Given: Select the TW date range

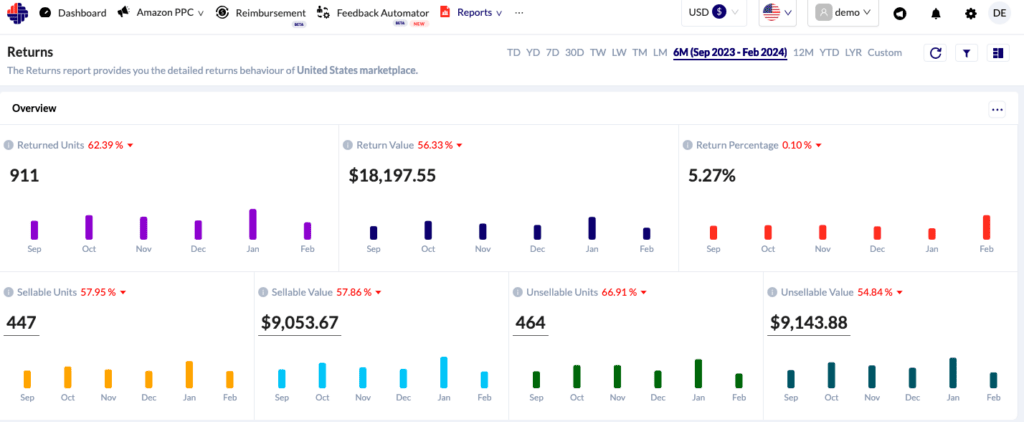Looking at the screenshot, I should (598, 53).
